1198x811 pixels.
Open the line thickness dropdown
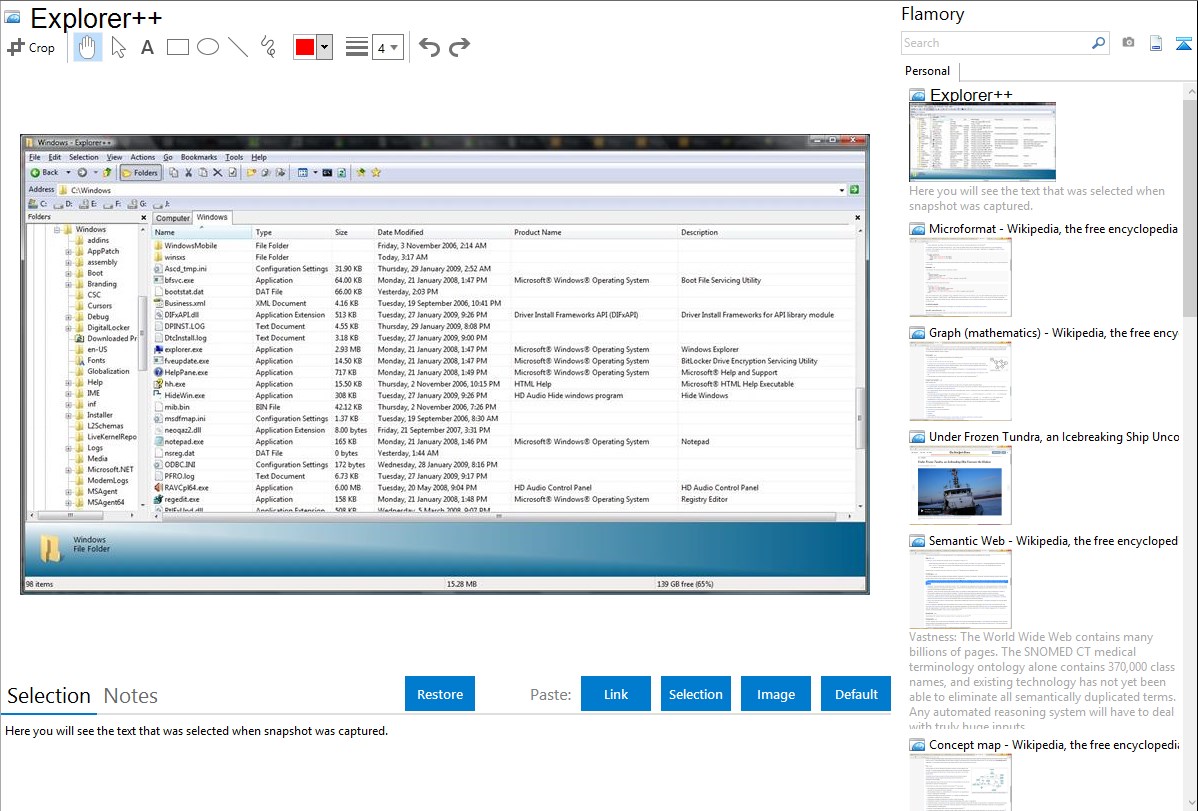coord(387,47)
